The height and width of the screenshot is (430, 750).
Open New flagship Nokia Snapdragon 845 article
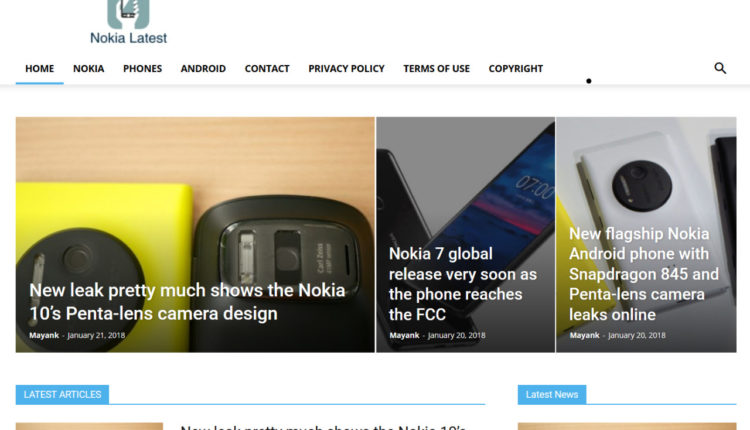644,274
